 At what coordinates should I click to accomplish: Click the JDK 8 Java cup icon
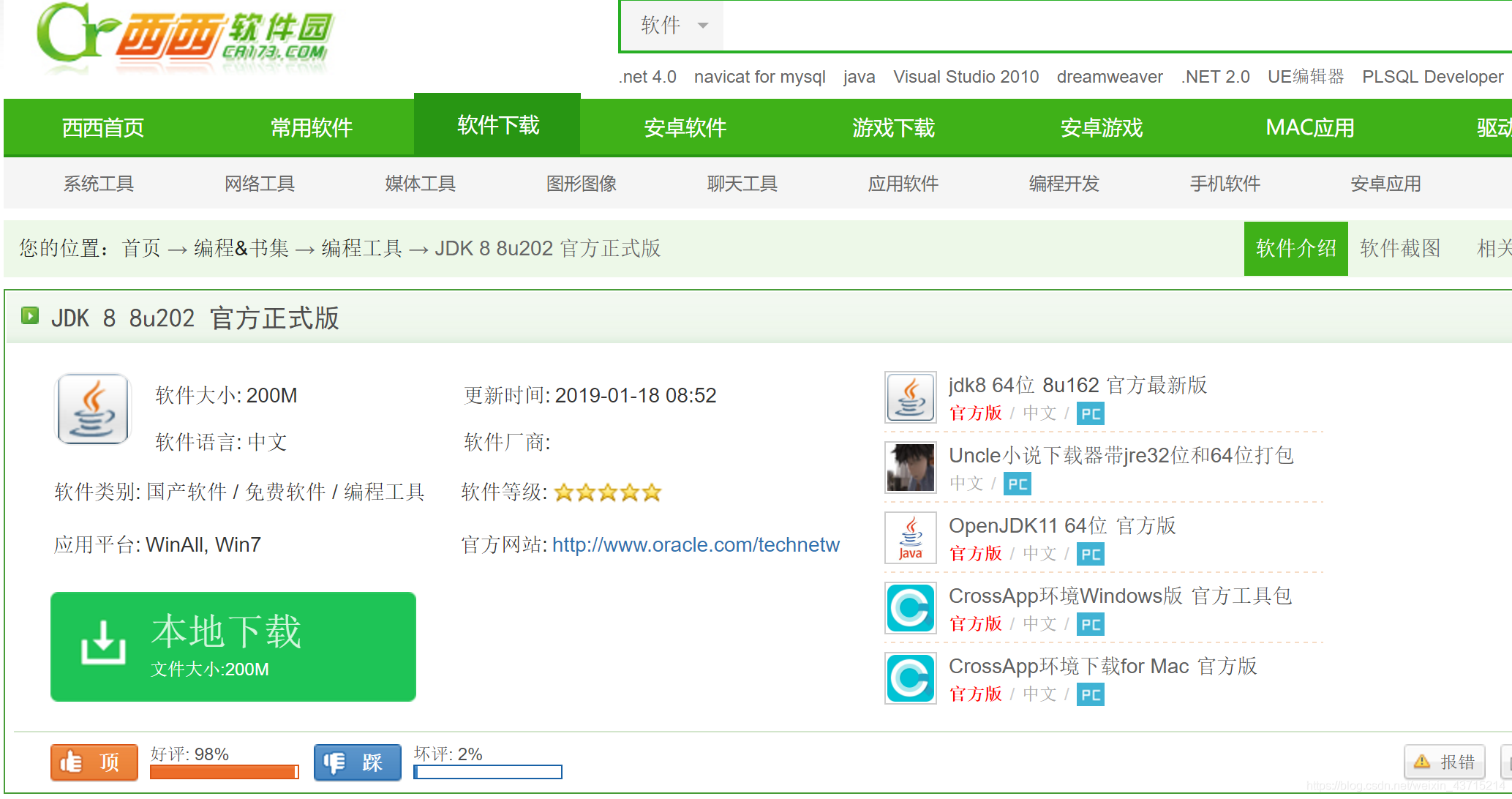[x=93, y=409]
